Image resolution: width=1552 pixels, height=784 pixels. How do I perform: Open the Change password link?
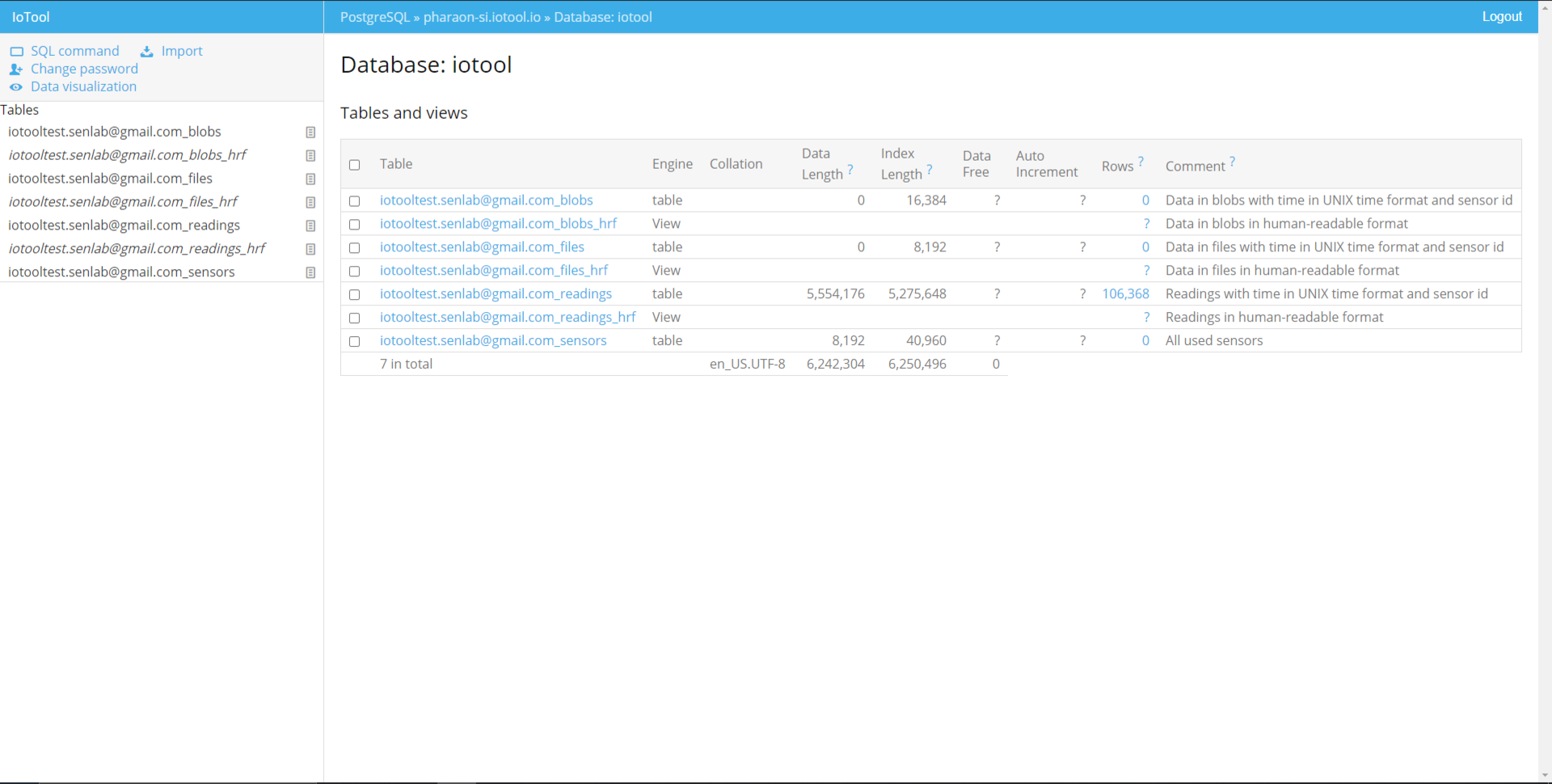point(84,69)
